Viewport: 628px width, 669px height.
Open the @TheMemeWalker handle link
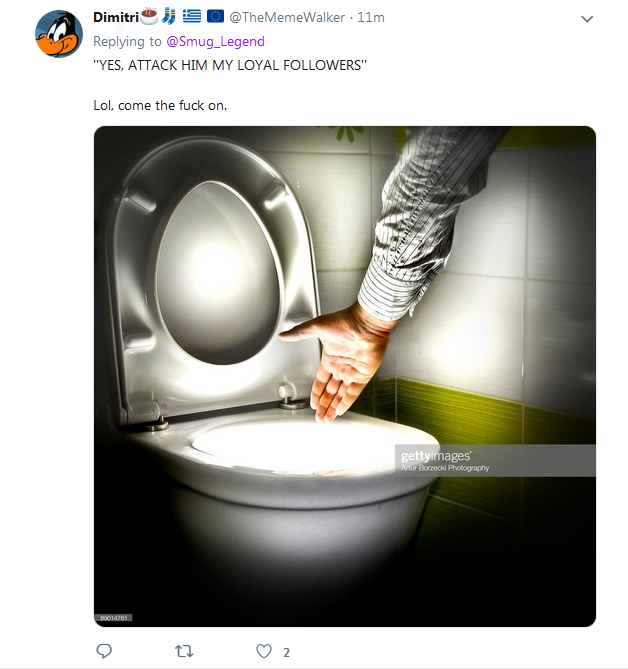[x=287, y=17]
